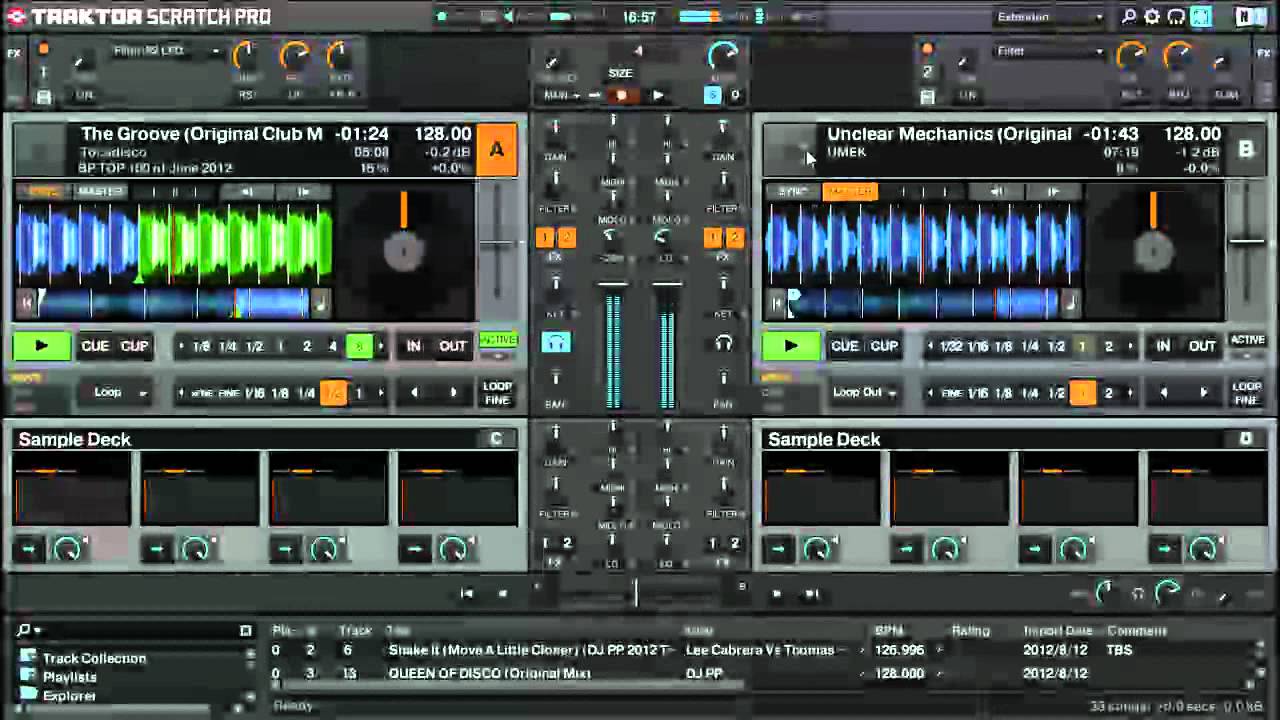
Task: Start playback on Deck B
Action: [x=791, y=346]
